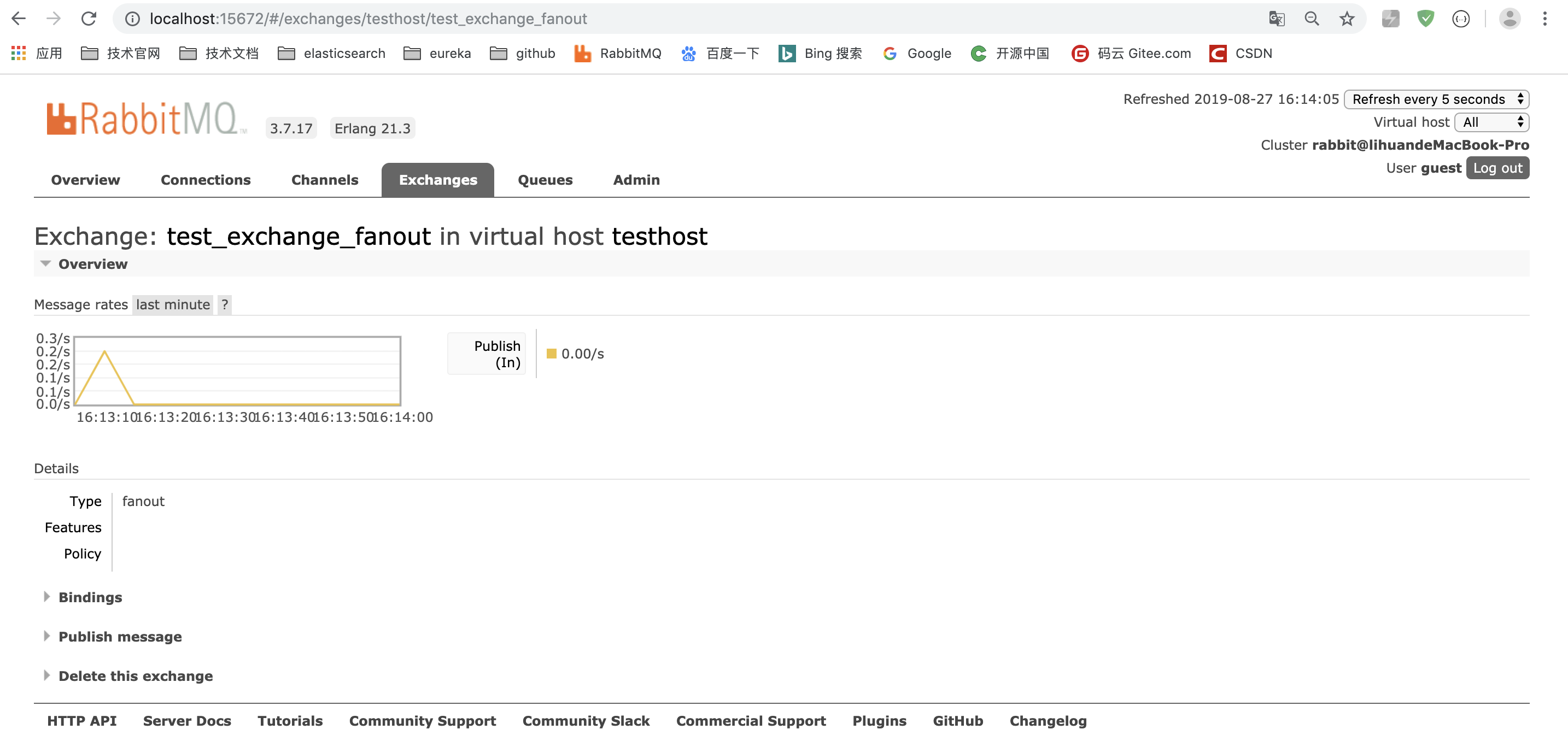Open the HTTP API link

[x=81, y=721]
